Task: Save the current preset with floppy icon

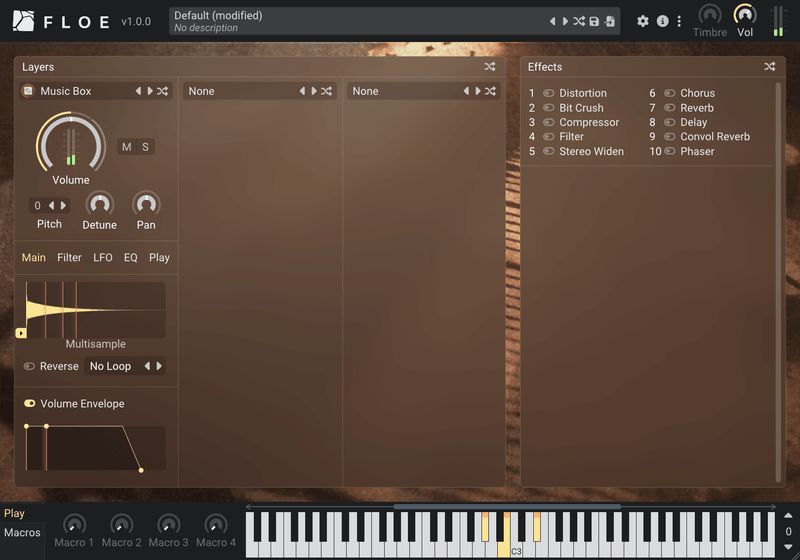Action: 594,21
